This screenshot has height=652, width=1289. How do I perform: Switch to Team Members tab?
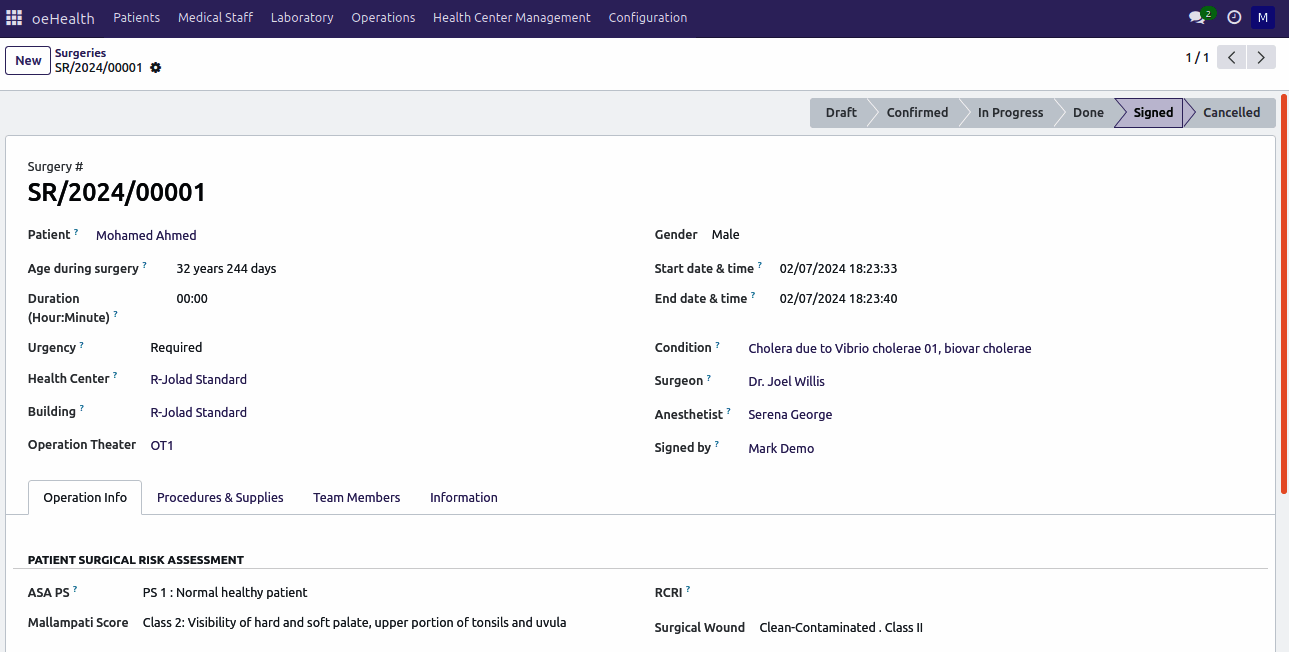point(357,498)
